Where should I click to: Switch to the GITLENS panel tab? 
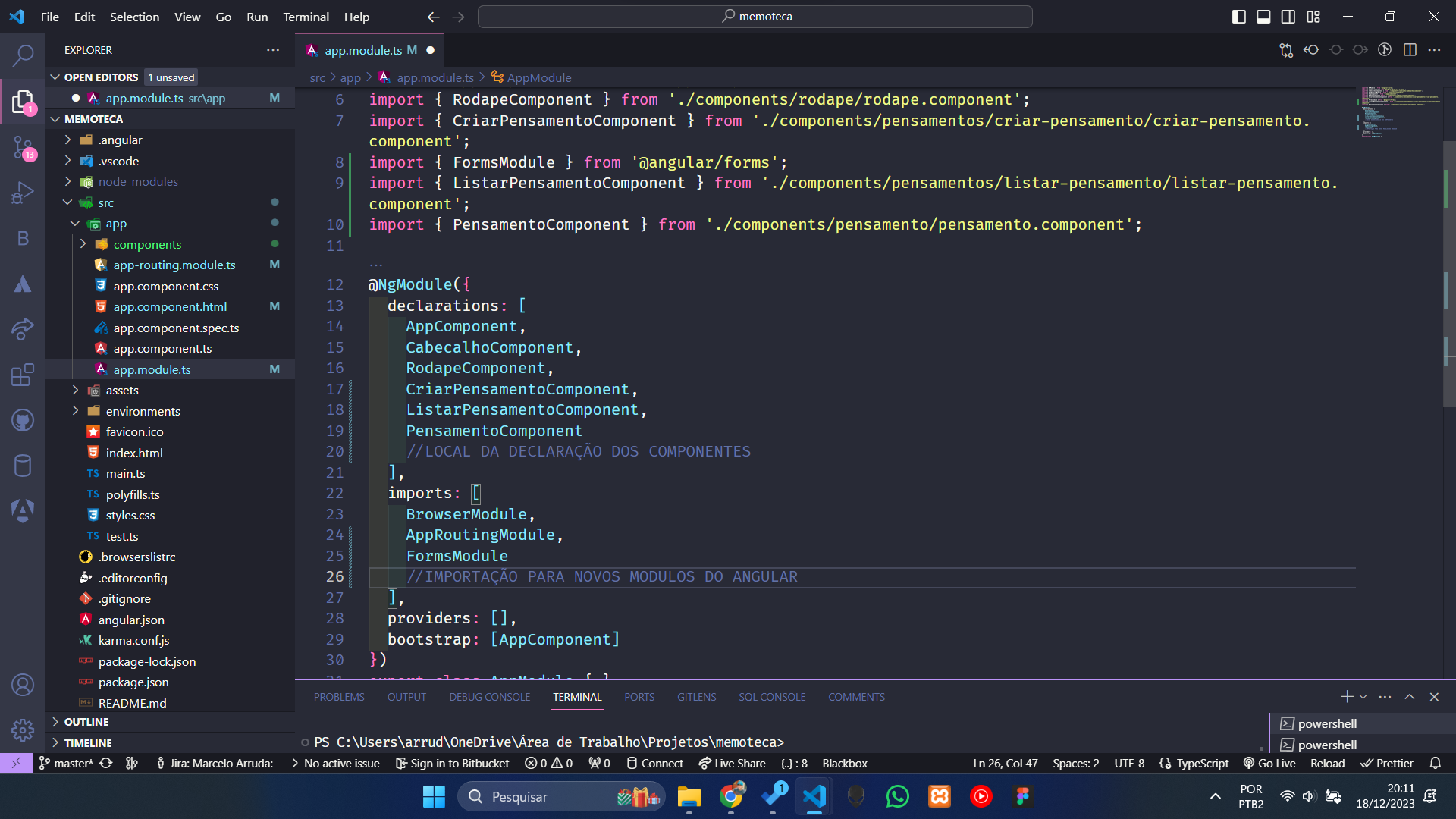click(x=696, y=697)
